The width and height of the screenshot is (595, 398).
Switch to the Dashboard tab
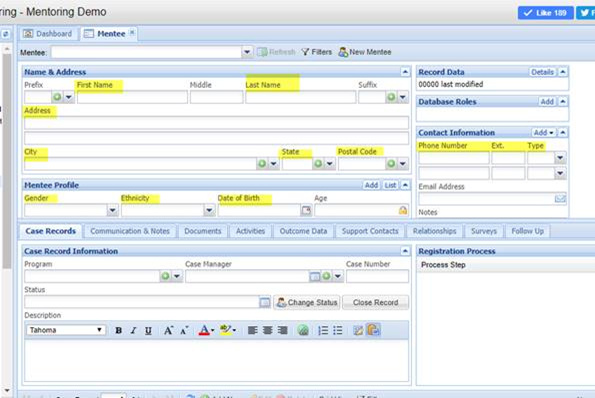click(x=48, y=34)
